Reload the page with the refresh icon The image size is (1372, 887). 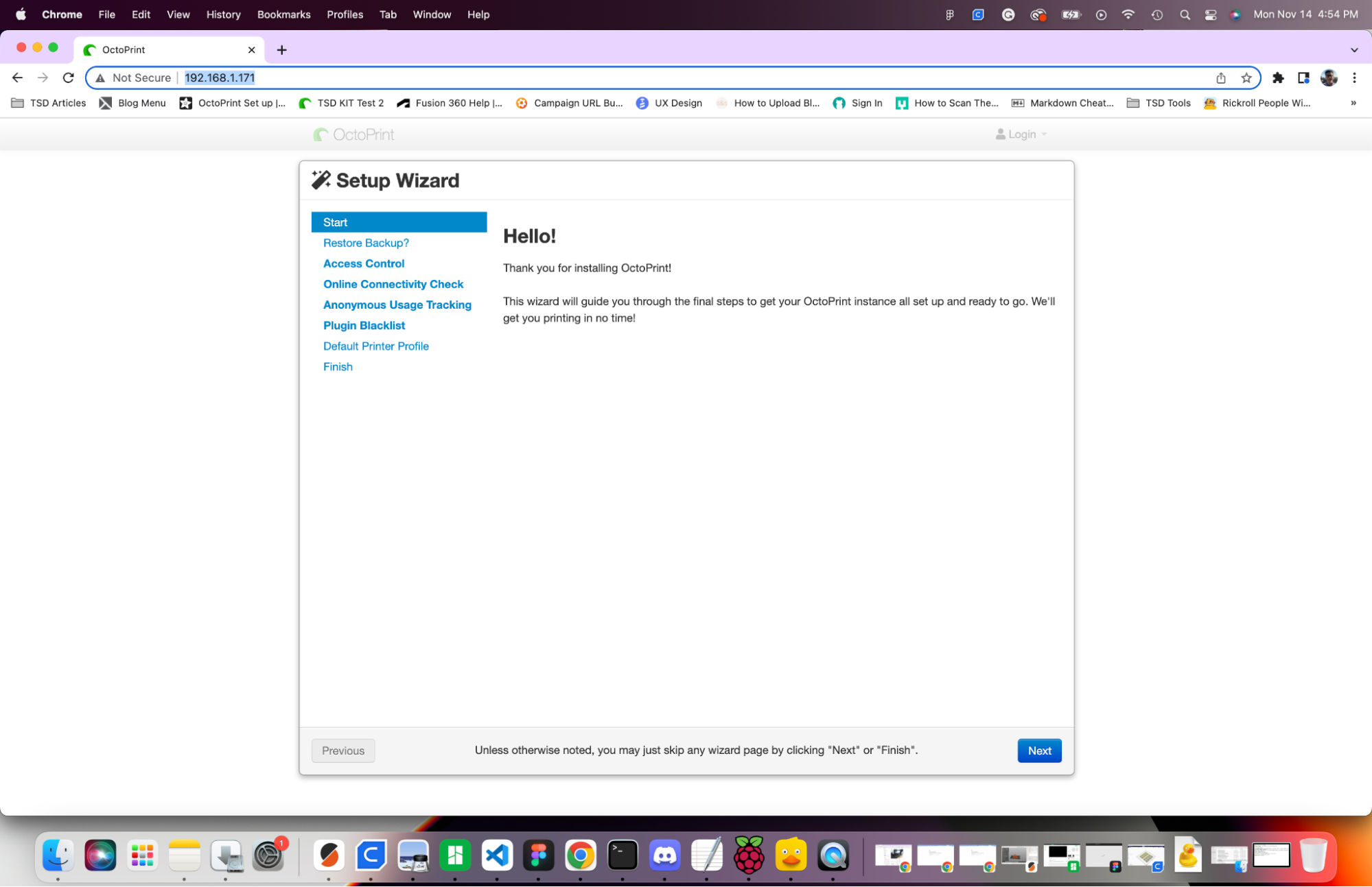click(68, 78)
